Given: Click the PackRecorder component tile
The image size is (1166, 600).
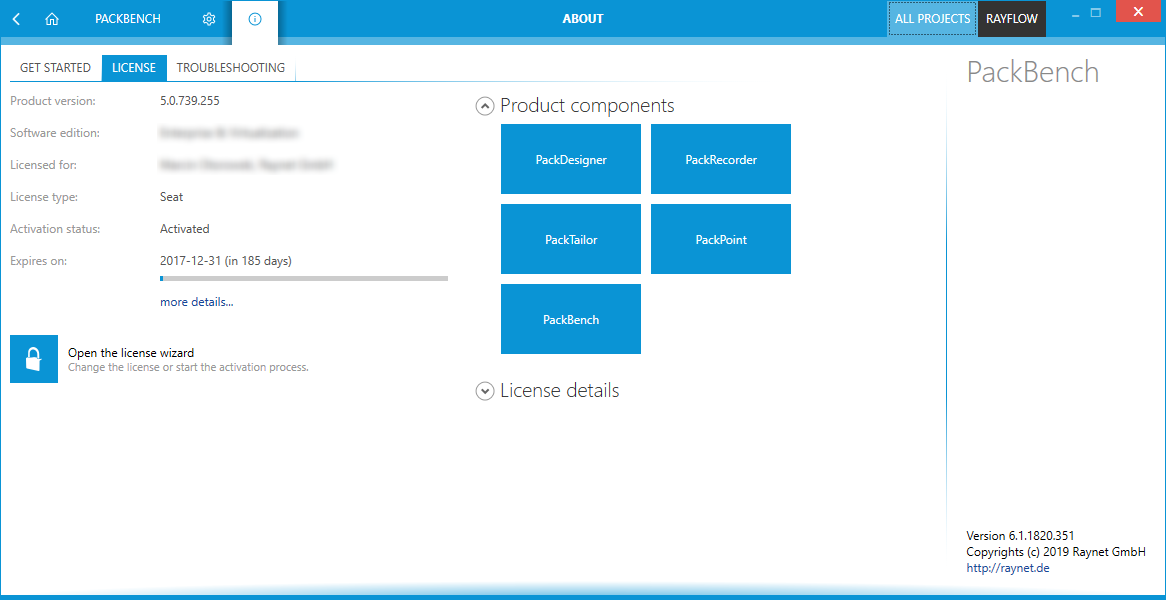Looking at the screenshot, I should (721, 159).
